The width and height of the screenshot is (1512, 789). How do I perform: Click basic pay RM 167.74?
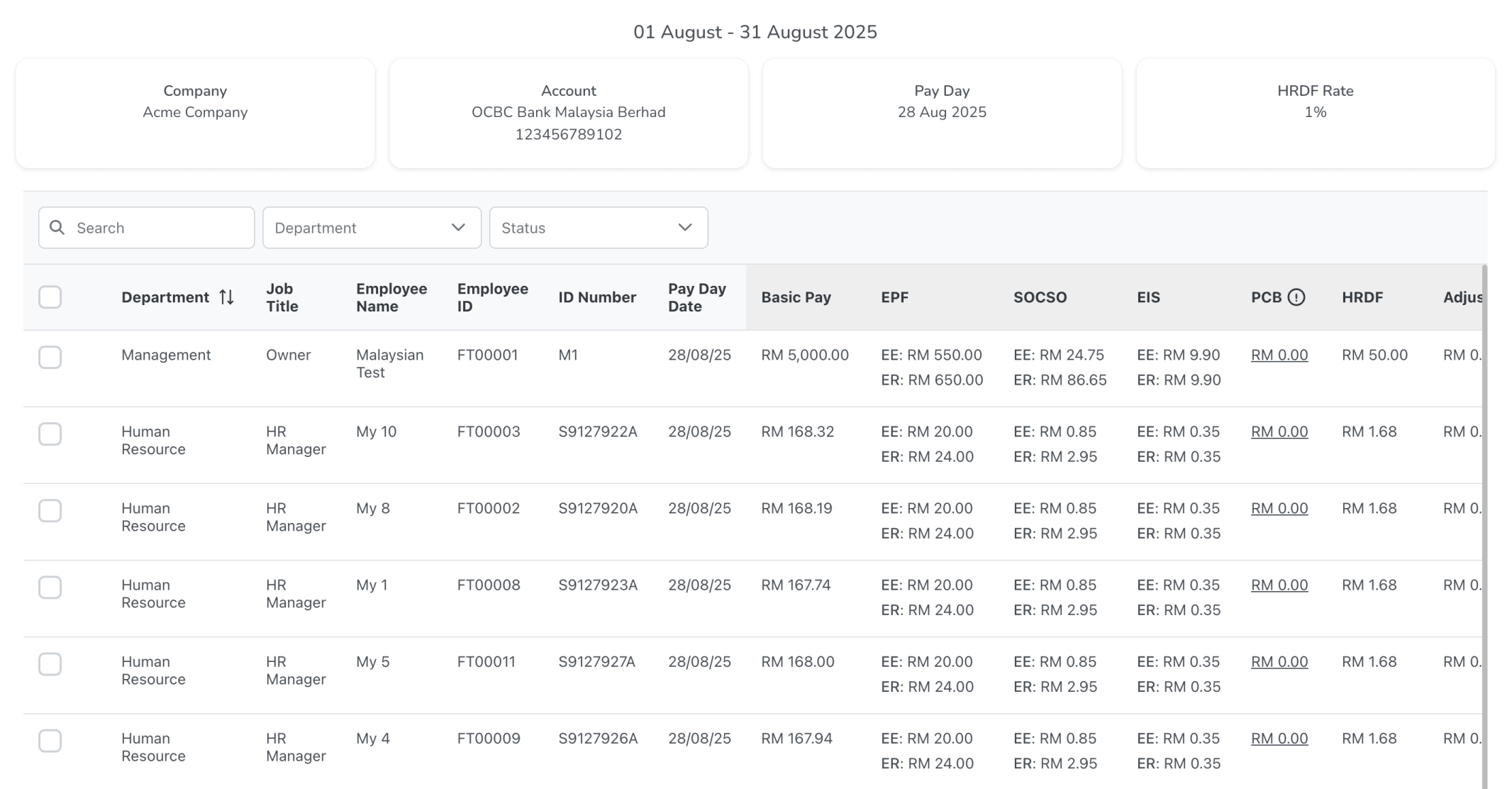[x=796, y=585]
